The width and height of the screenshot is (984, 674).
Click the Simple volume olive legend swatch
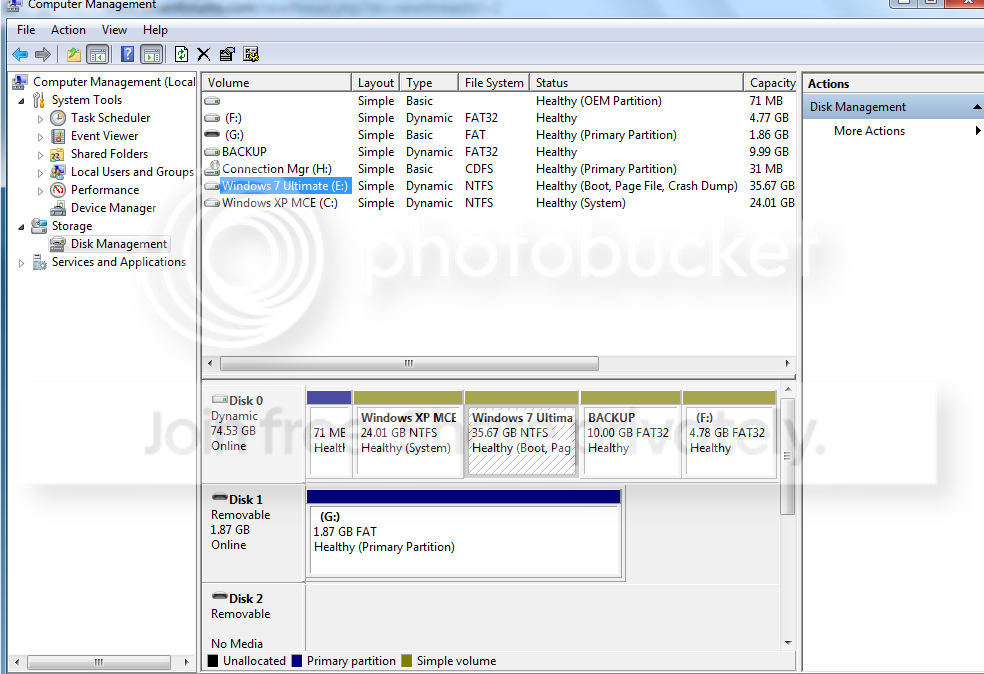(407, 661)
